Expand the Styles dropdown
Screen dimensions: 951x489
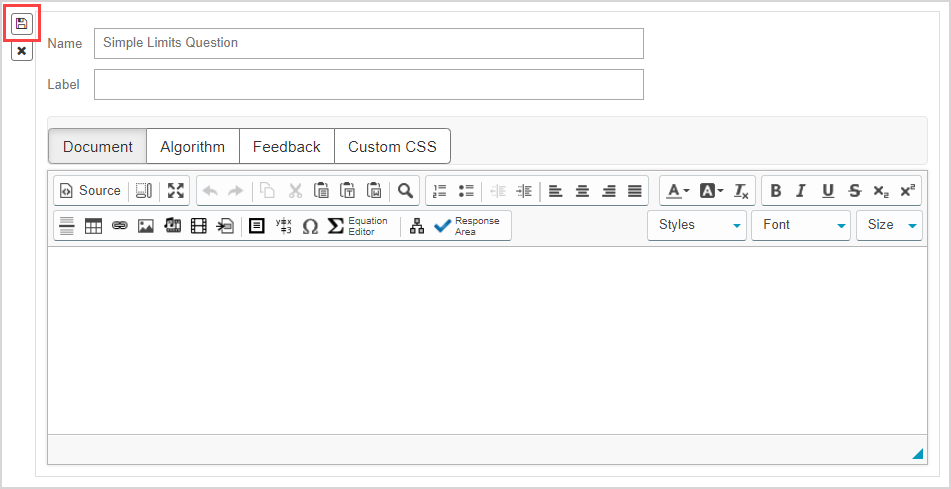click(x=696, y=225)
